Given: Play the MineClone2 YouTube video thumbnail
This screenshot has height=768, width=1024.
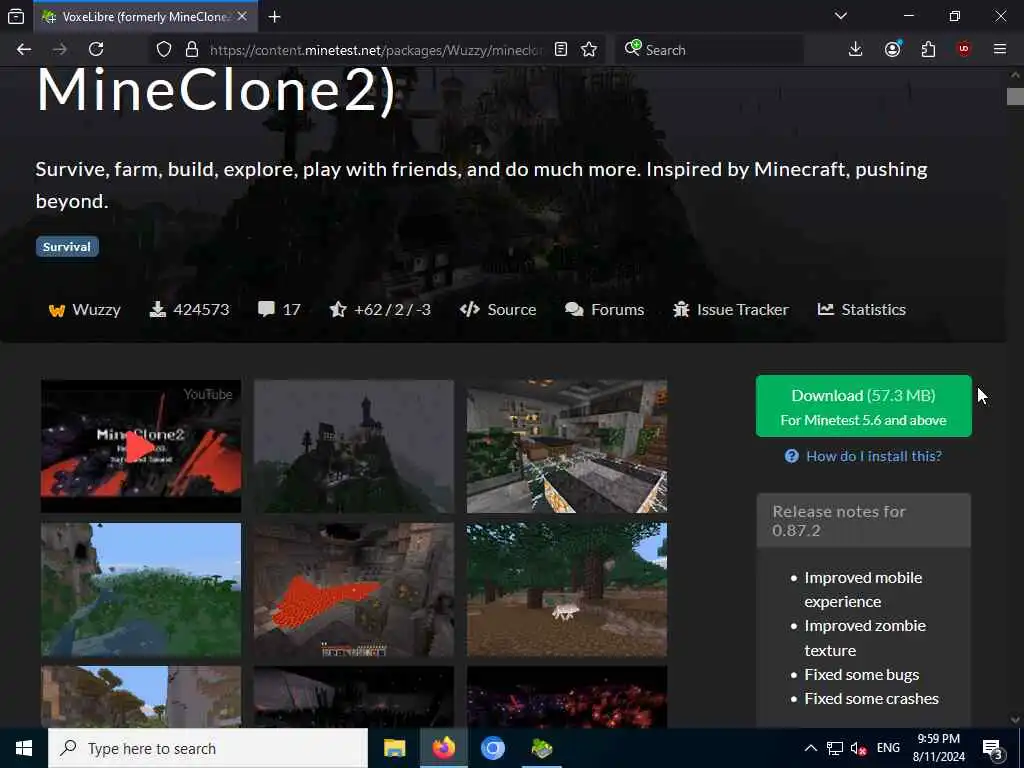Looking at the screenshot, I should (x=140, y=447).
